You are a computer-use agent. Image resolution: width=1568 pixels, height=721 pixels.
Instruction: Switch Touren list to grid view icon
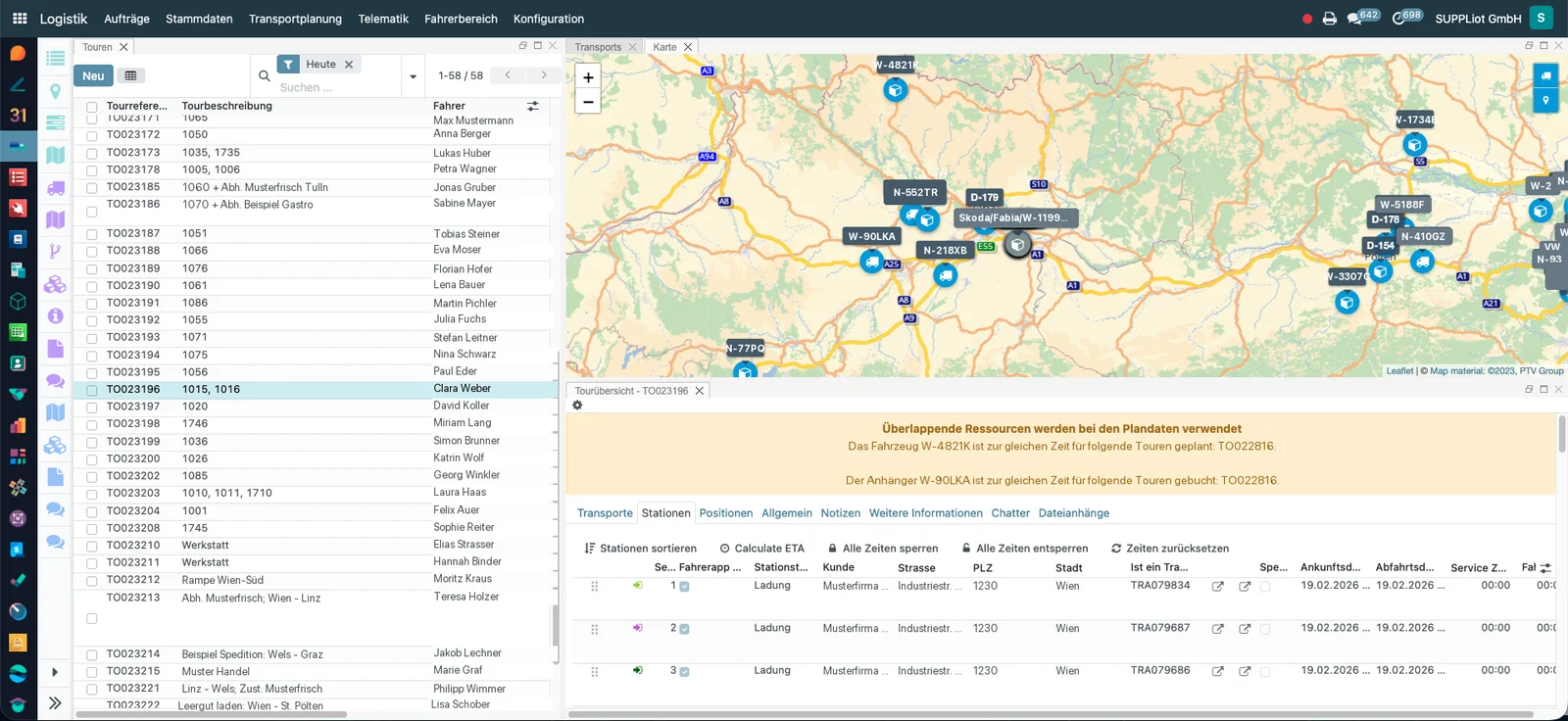[130, 75]
